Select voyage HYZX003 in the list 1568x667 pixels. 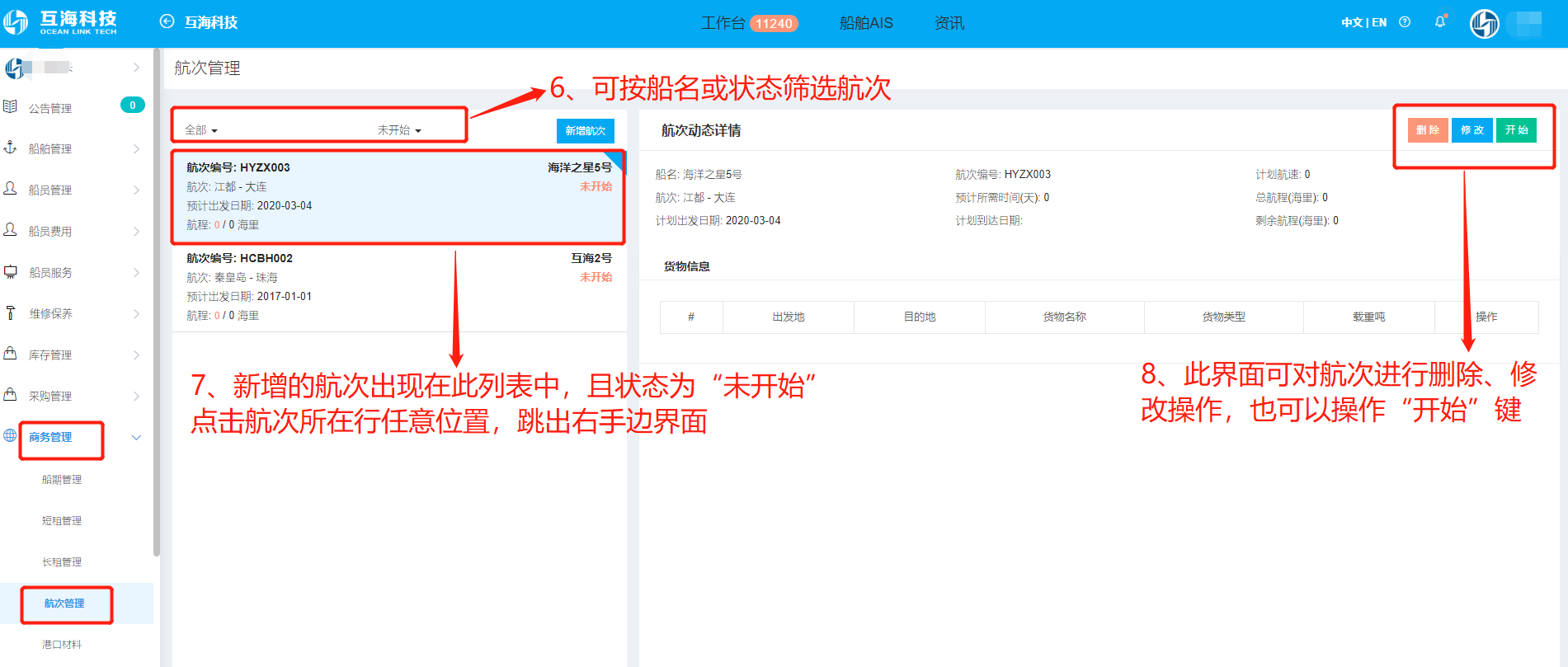click(398, 196)
